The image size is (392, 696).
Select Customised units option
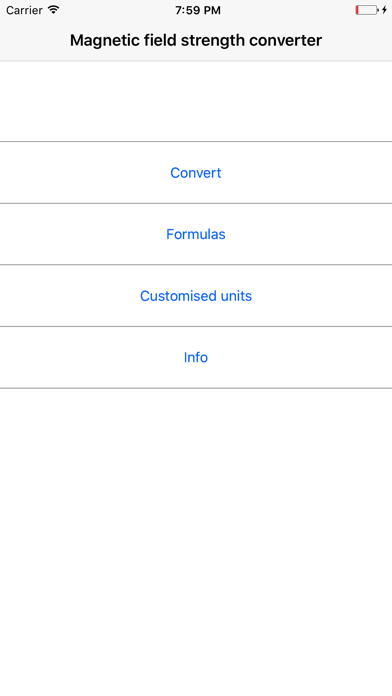click(196, 296)
